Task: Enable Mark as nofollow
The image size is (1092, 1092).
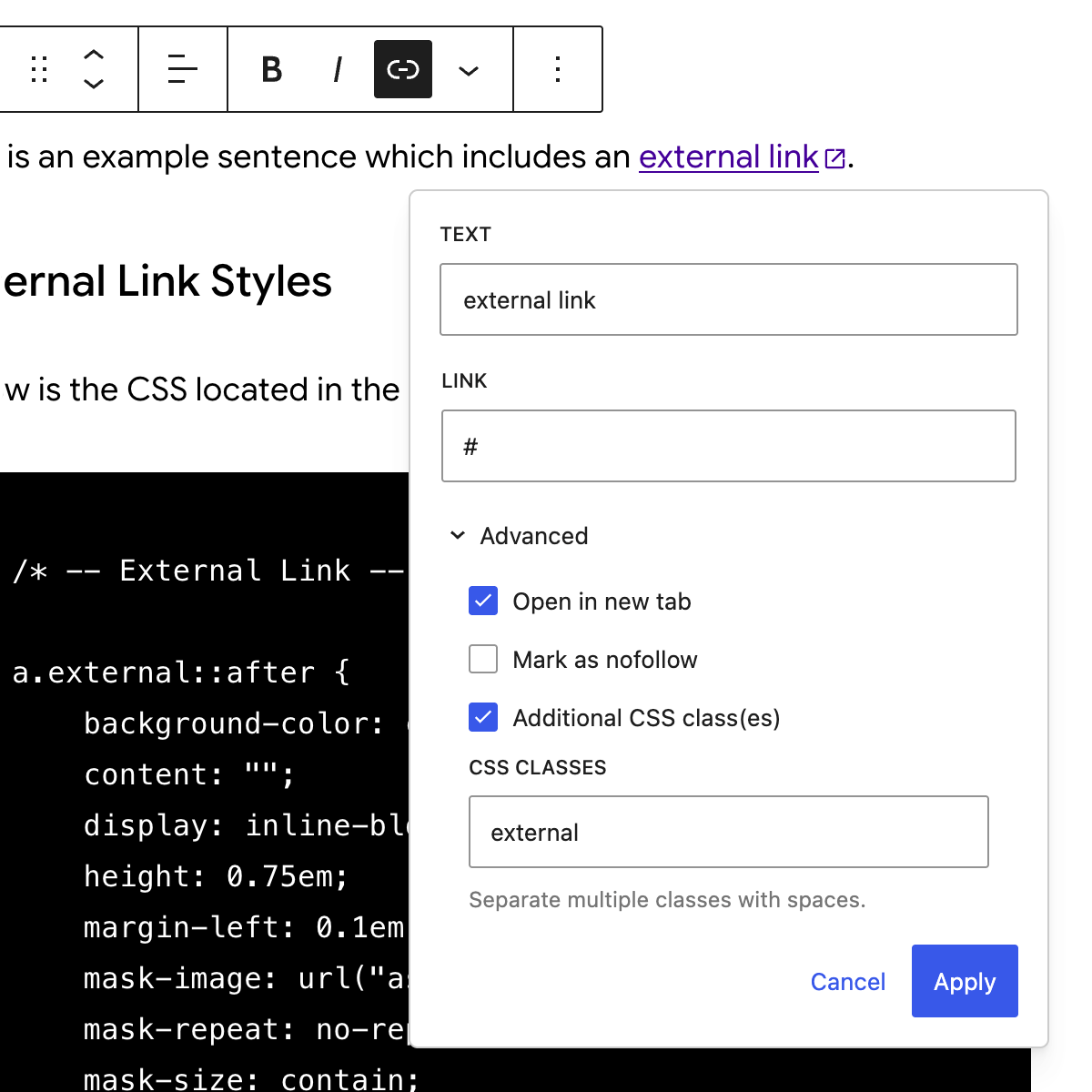Action: point(483,659)
